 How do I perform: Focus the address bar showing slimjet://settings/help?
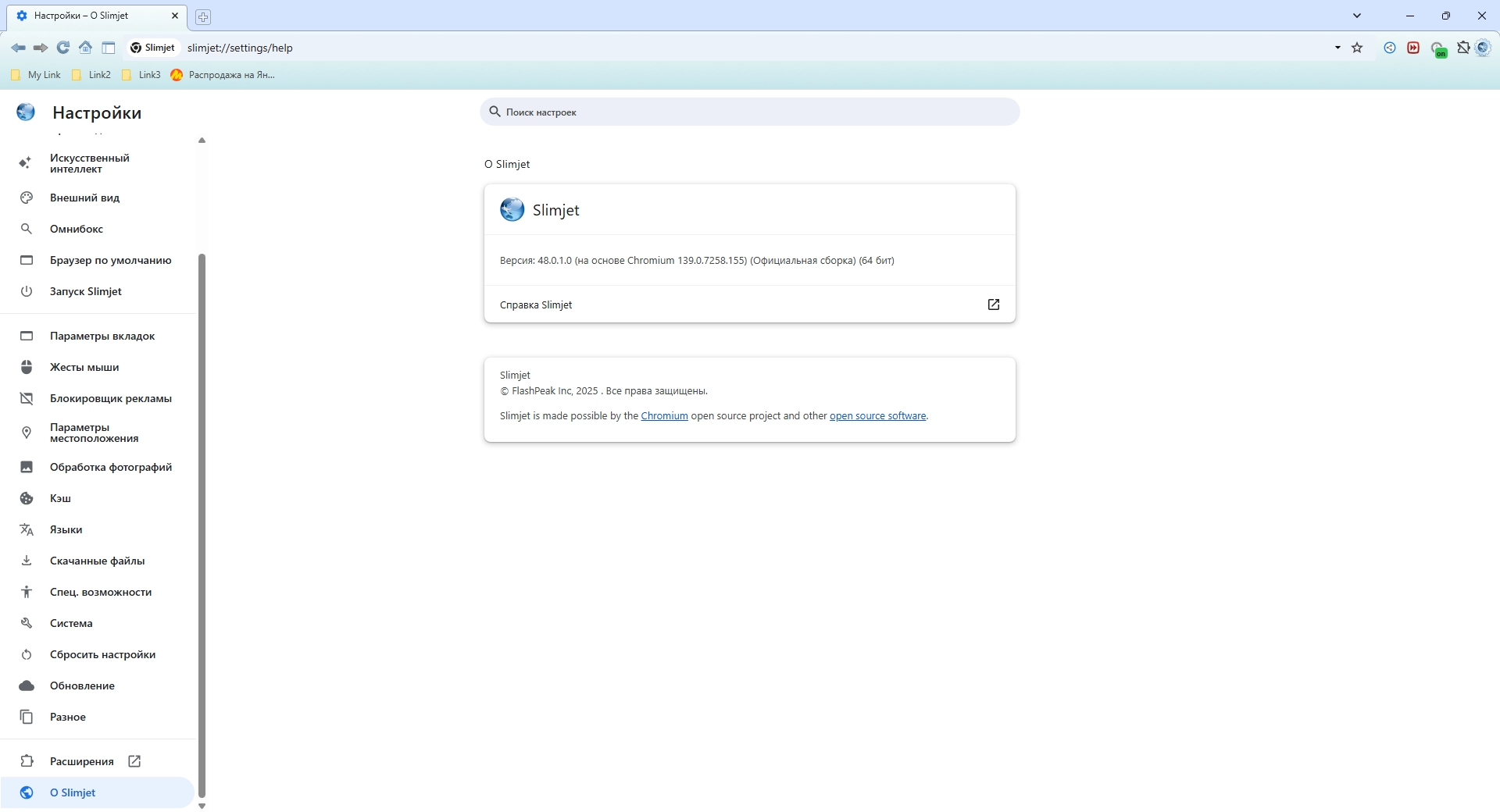(x=750, y=48)
